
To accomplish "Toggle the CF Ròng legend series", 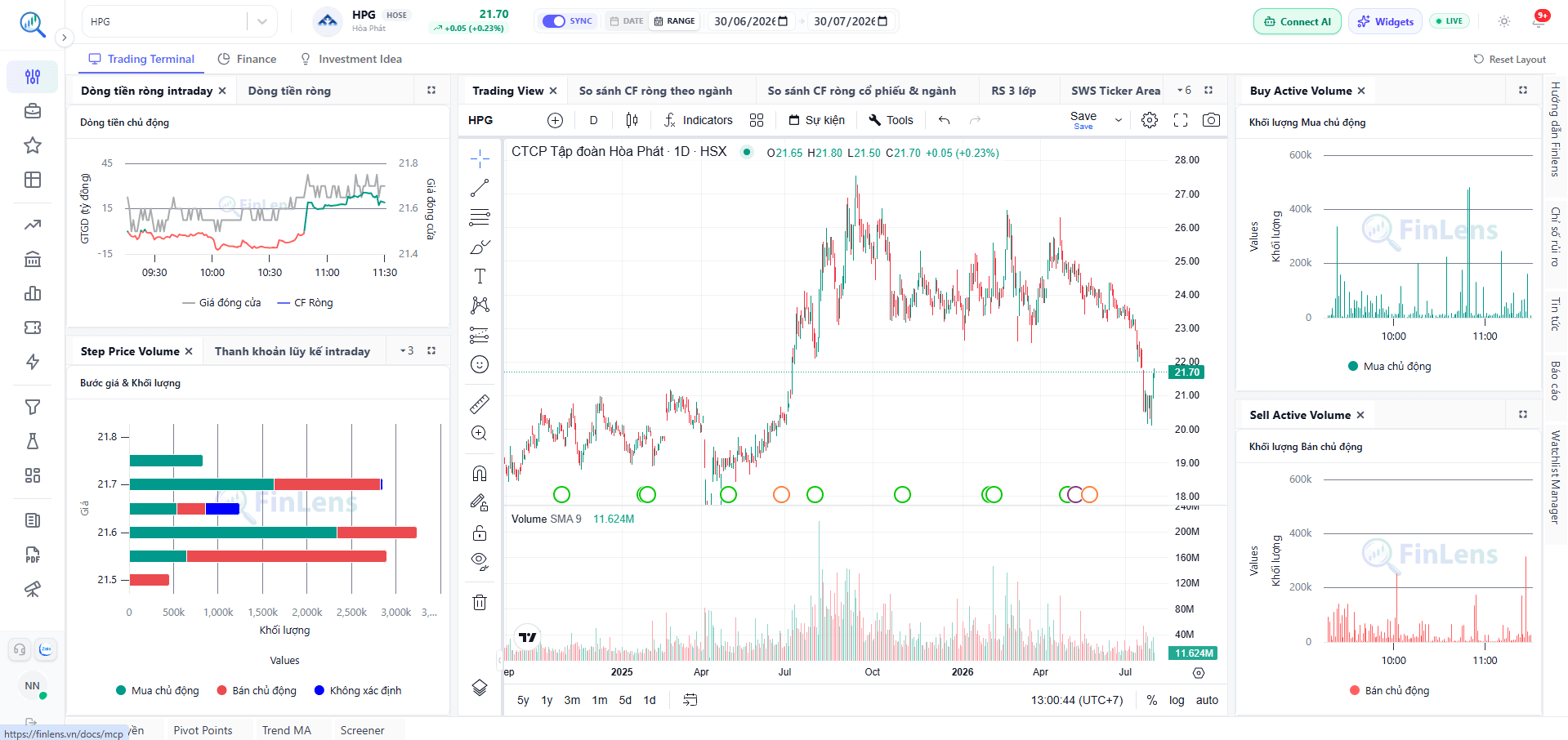I will click(305, 303).
